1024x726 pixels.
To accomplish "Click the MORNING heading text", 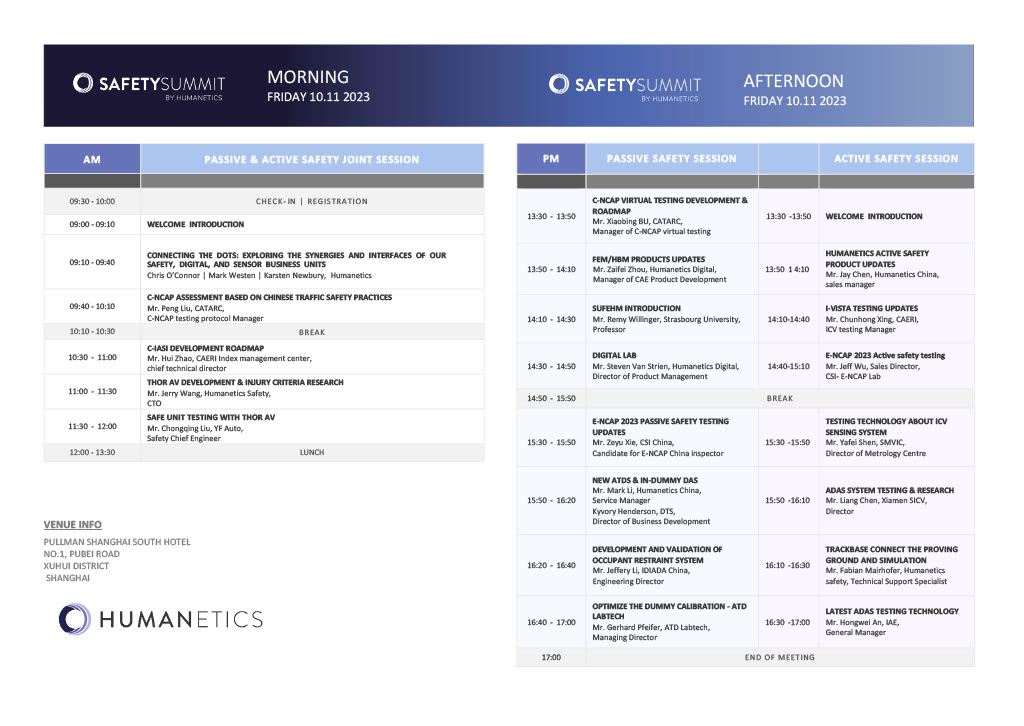I will point(308,77).
